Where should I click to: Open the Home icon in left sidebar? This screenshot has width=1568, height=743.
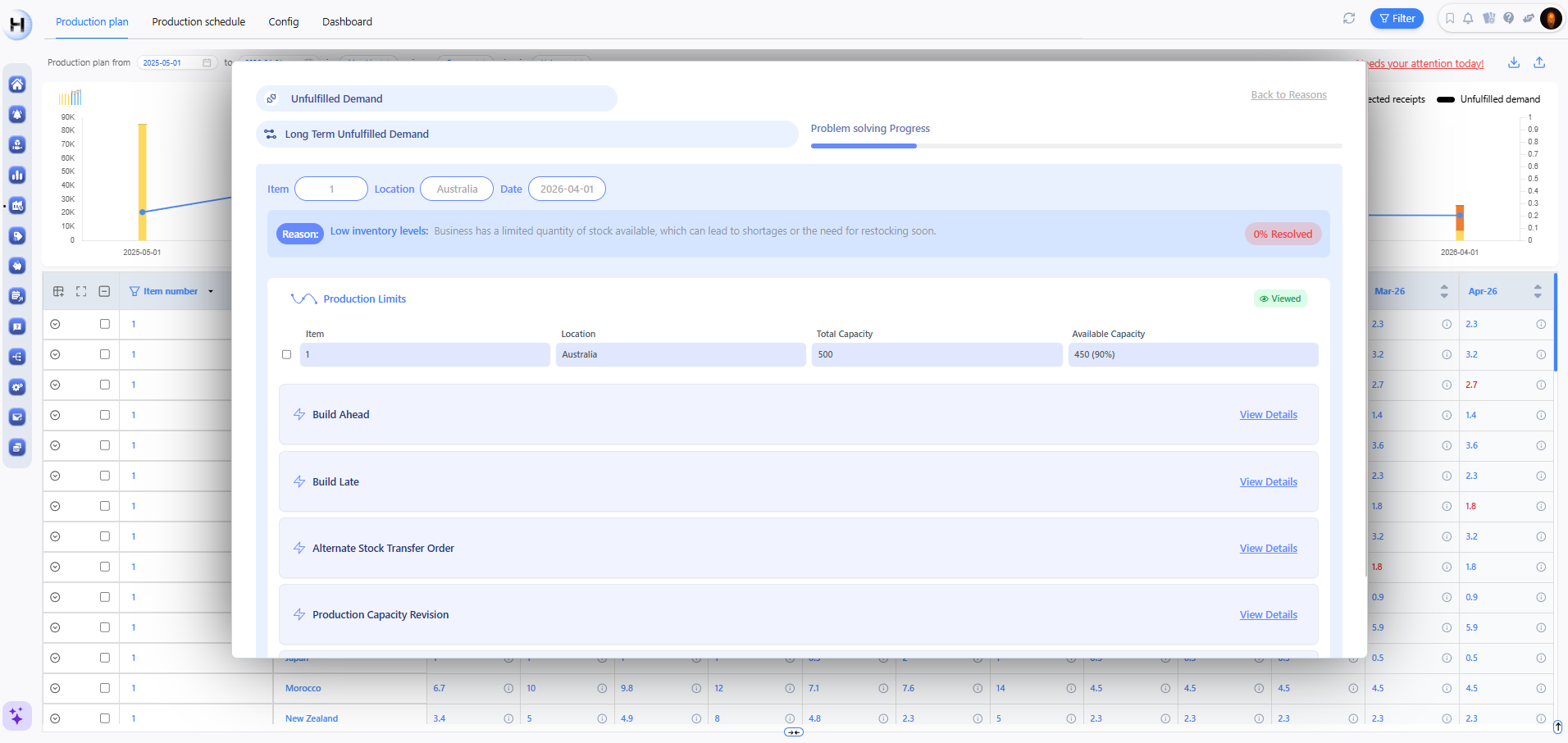pyautogui.click(x=17, y=84)
